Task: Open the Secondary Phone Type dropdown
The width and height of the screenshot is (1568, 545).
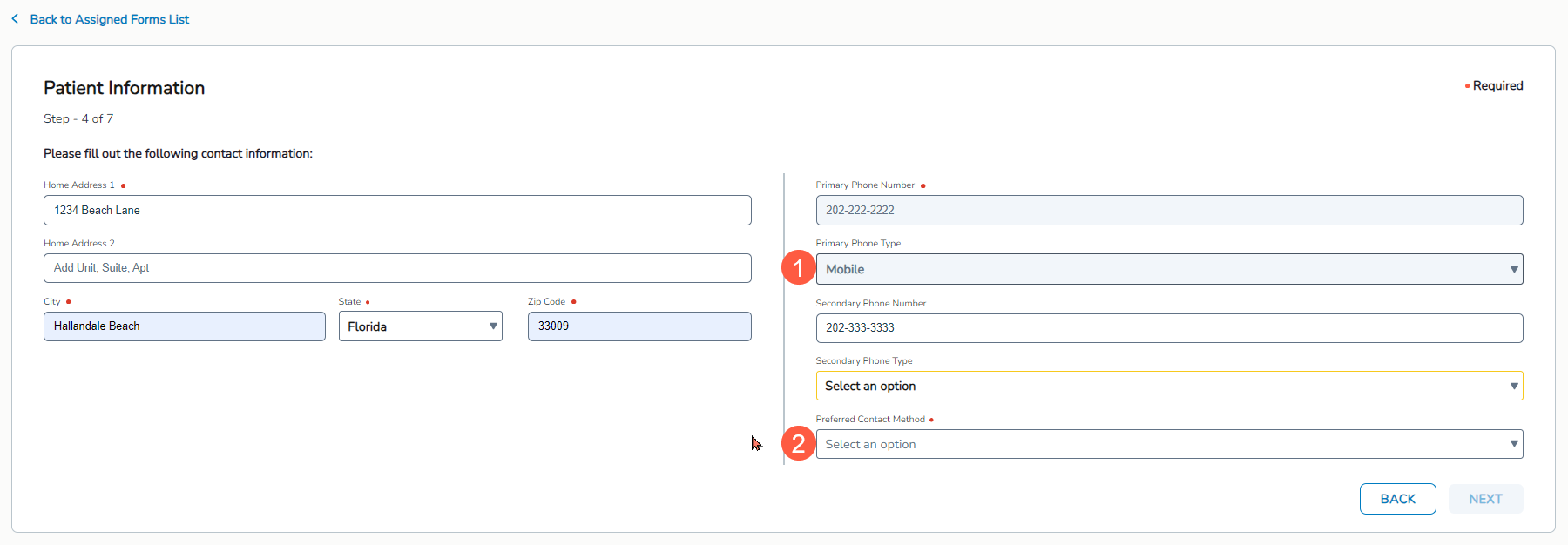Action: (1169, 386)
